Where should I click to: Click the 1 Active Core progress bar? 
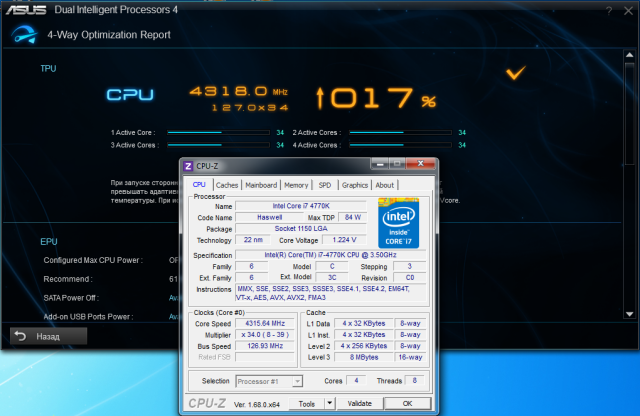pos(218,133)
